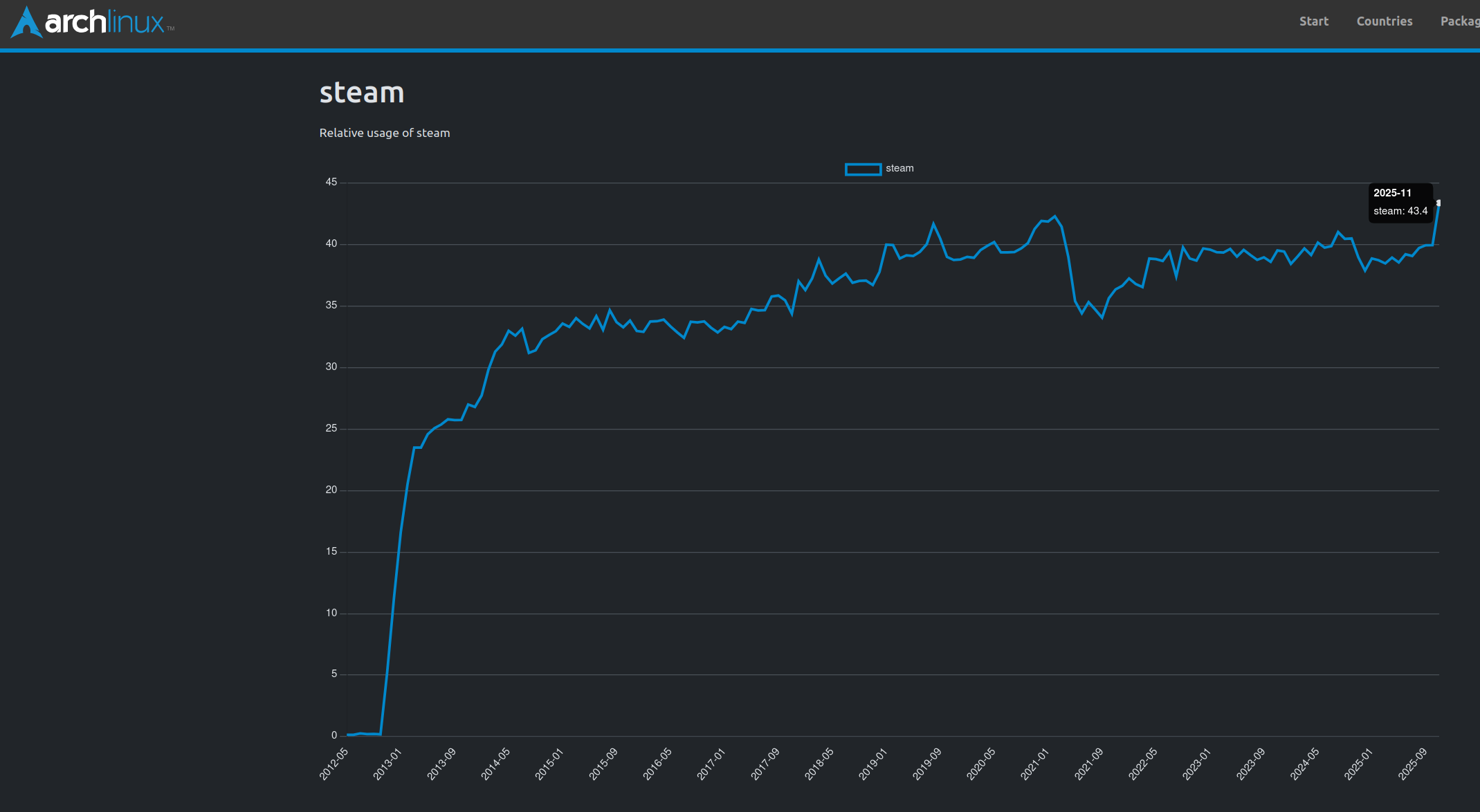
Task: Click the 2021-01 x-axis label
Action: coord(1035,764)
